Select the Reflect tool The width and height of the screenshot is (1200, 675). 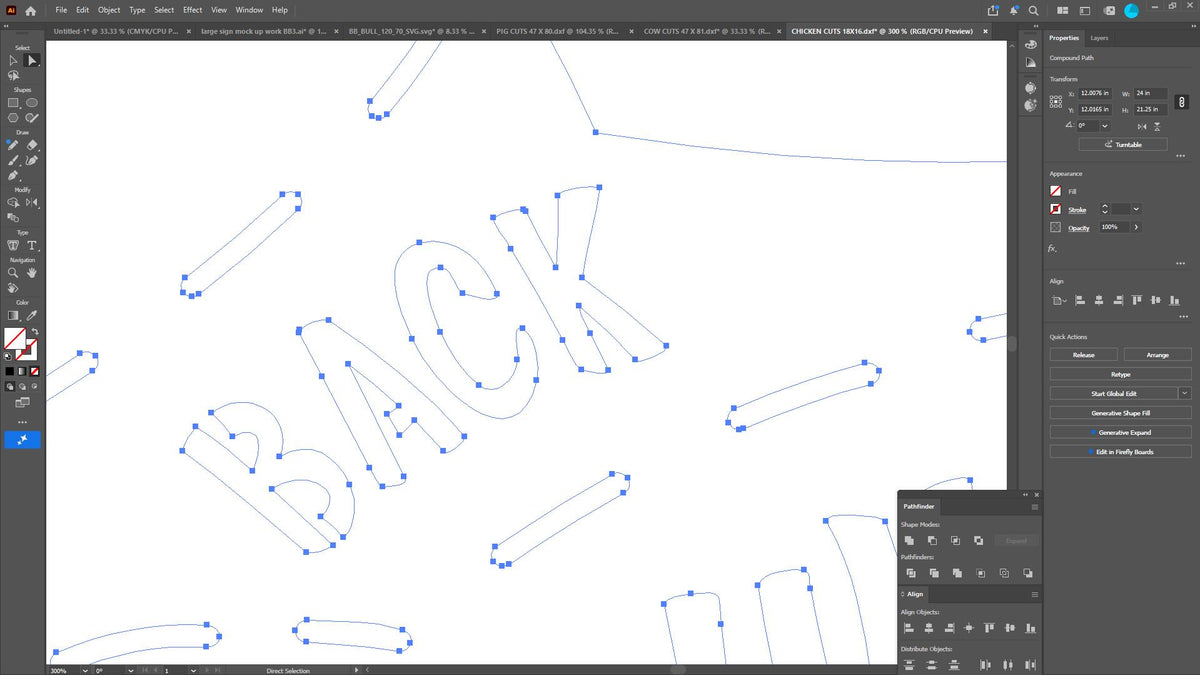pyautogui.click(x=32, y=202)
